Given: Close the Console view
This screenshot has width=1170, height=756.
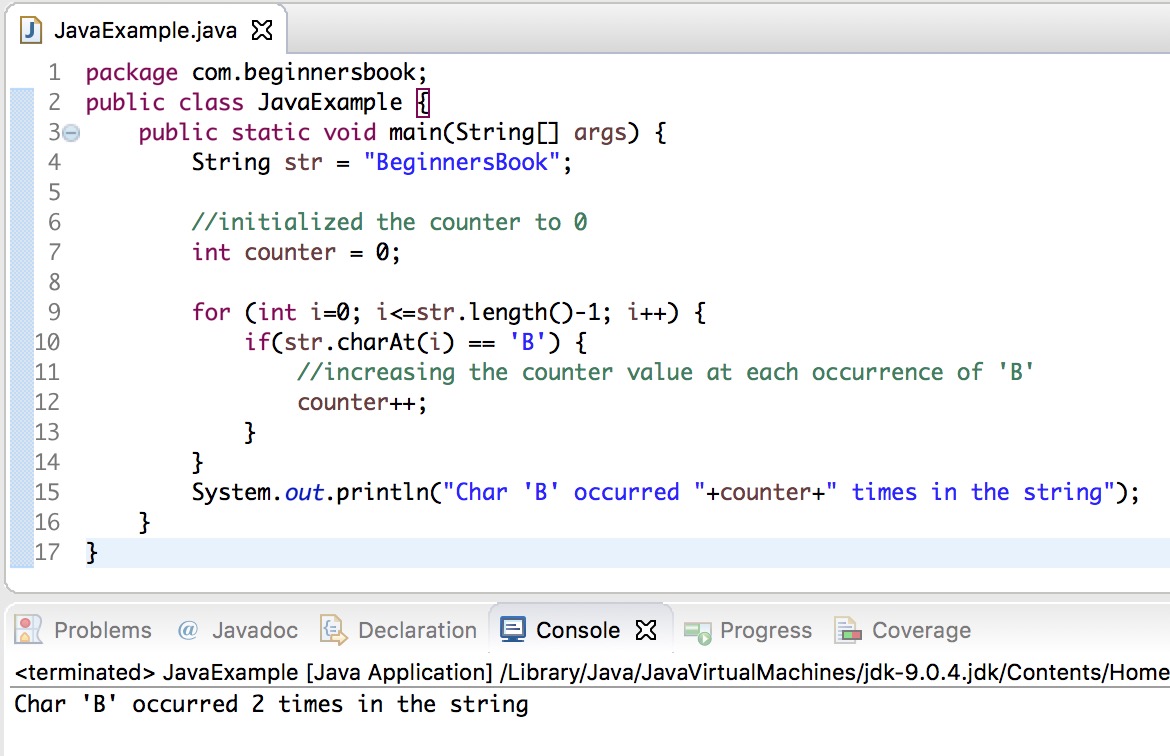Looking at the screenshot, I should pyautogui.click(x=647, y=629).
